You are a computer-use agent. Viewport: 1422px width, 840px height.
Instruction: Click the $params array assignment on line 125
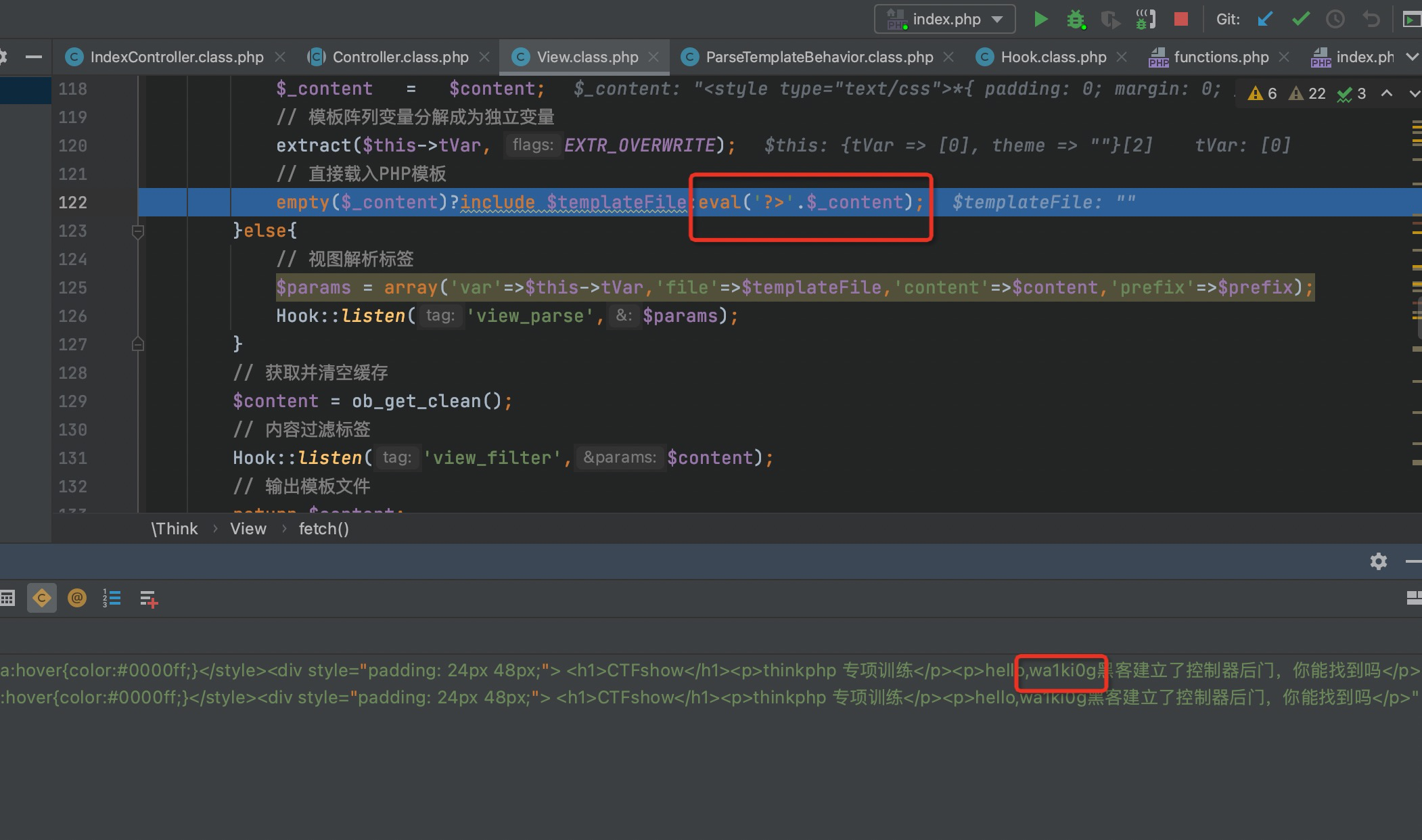click(x=795, y=287)
